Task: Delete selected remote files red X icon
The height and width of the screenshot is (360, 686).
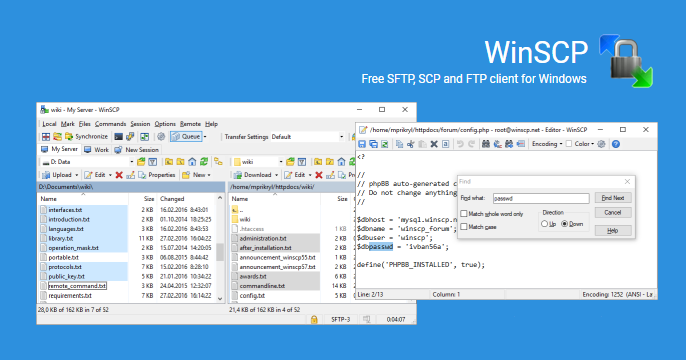Action: pos(319,175)
